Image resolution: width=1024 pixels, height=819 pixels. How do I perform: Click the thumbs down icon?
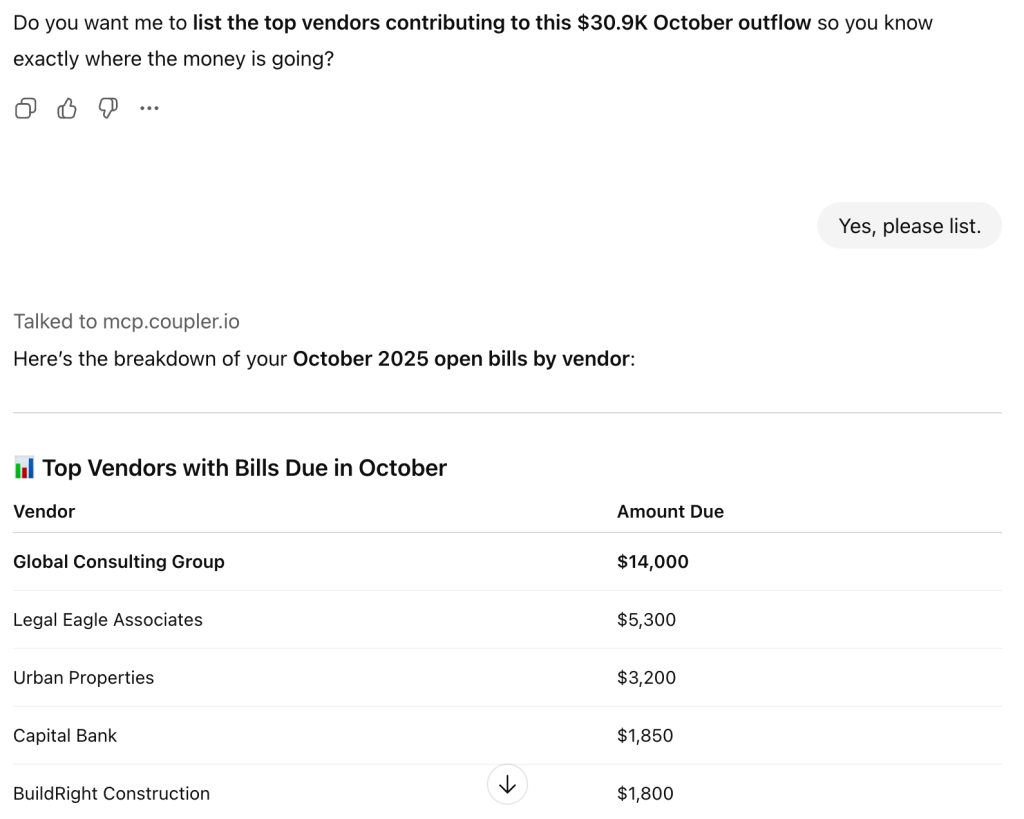pyautogui.click(x=108, y=109)
